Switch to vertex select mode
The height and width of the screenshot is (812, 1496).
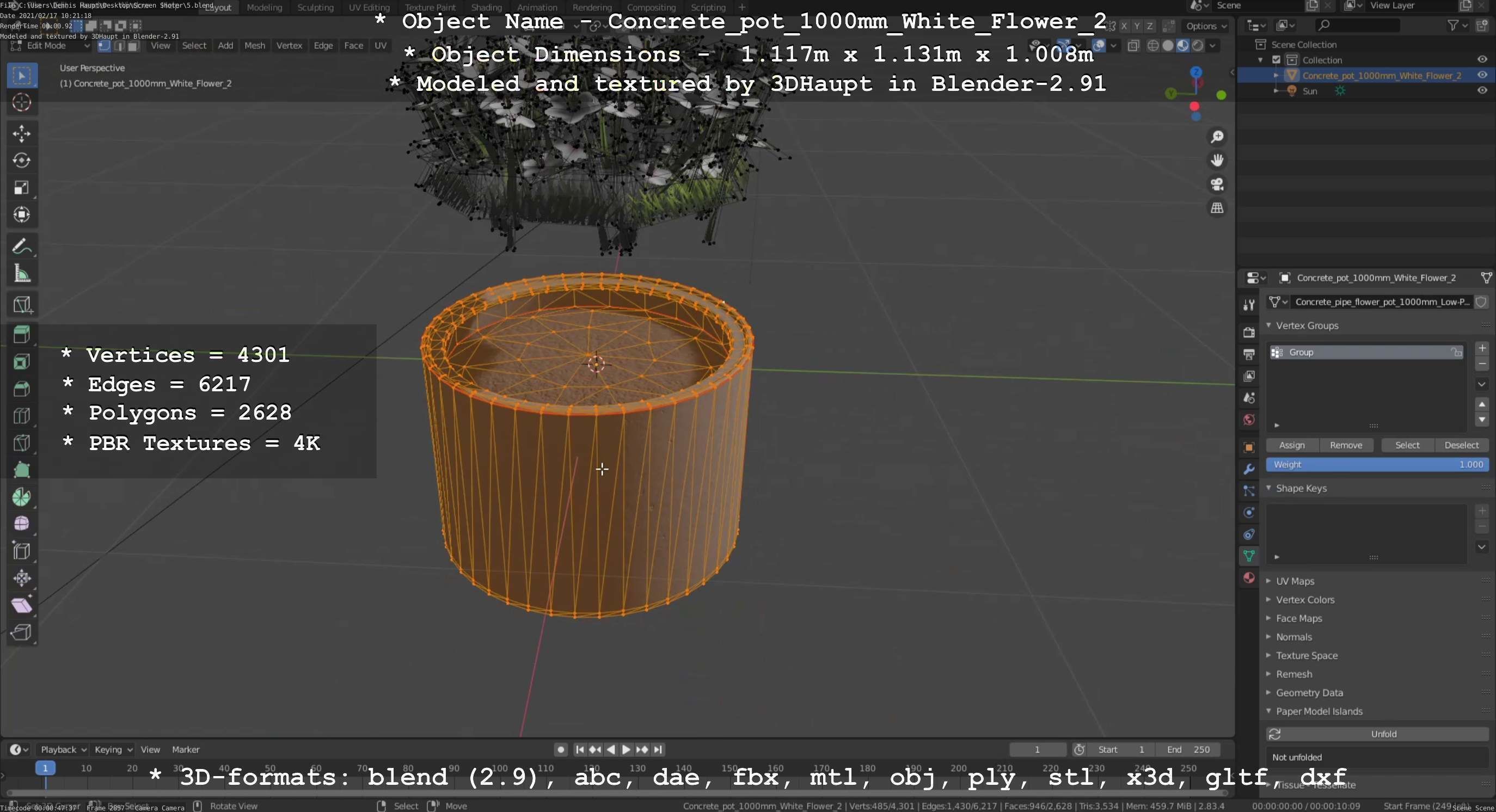[x=104, y=46]
